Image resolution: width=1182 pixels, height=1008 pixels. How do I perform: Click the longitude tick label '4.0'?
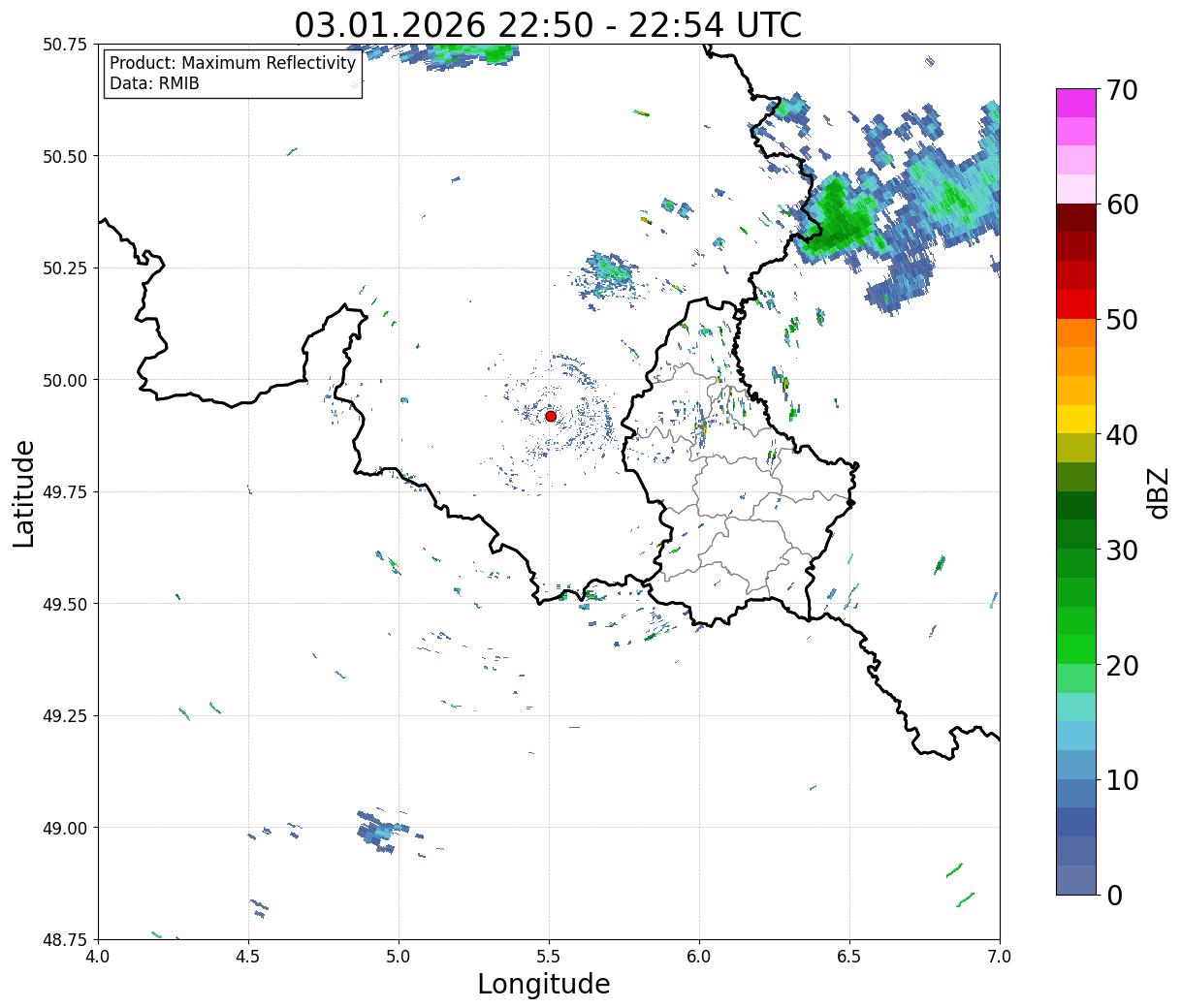coord(98,957)
